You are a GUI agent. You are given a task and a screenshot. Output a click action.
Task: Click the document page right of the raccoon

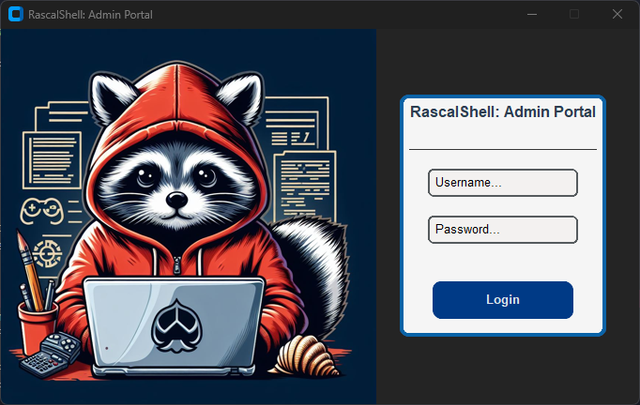[305, 186]
